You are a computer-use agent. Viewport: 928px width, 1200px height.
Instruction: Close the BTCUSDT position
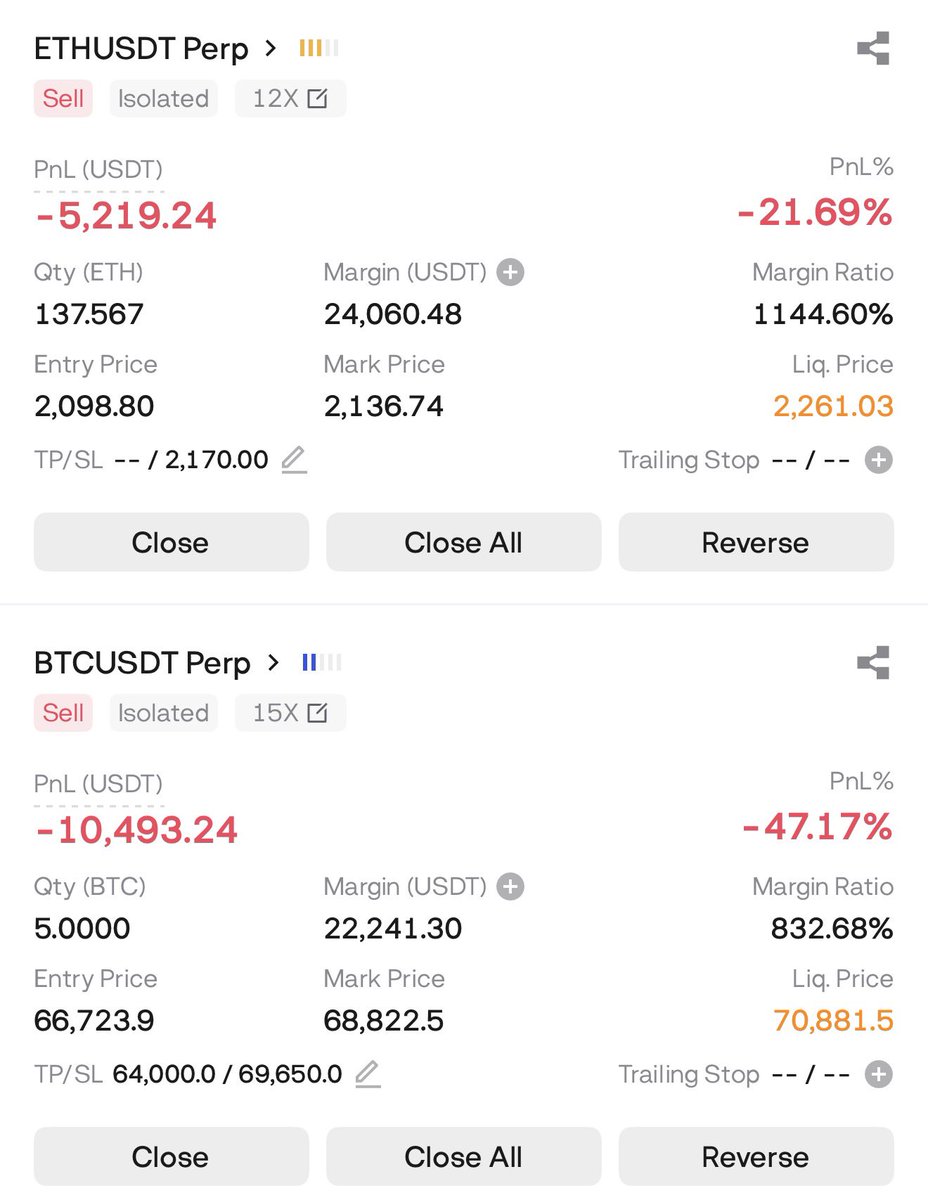click(171, 1157)
